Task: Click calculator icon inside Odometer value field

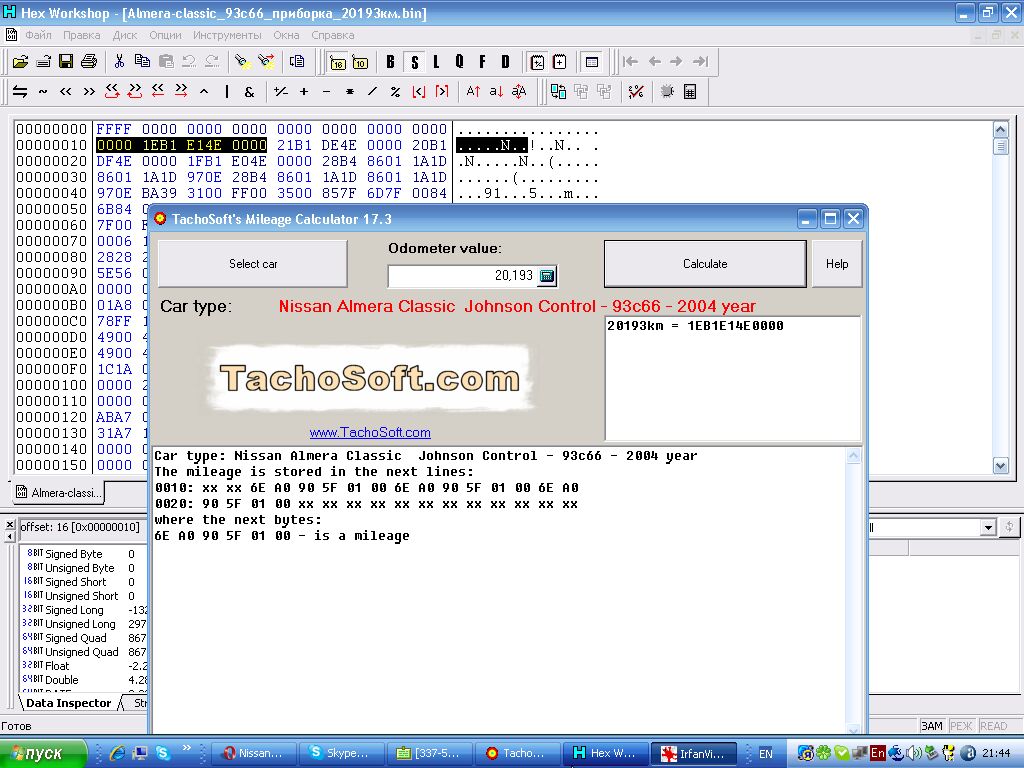Action: click(547, 276)
